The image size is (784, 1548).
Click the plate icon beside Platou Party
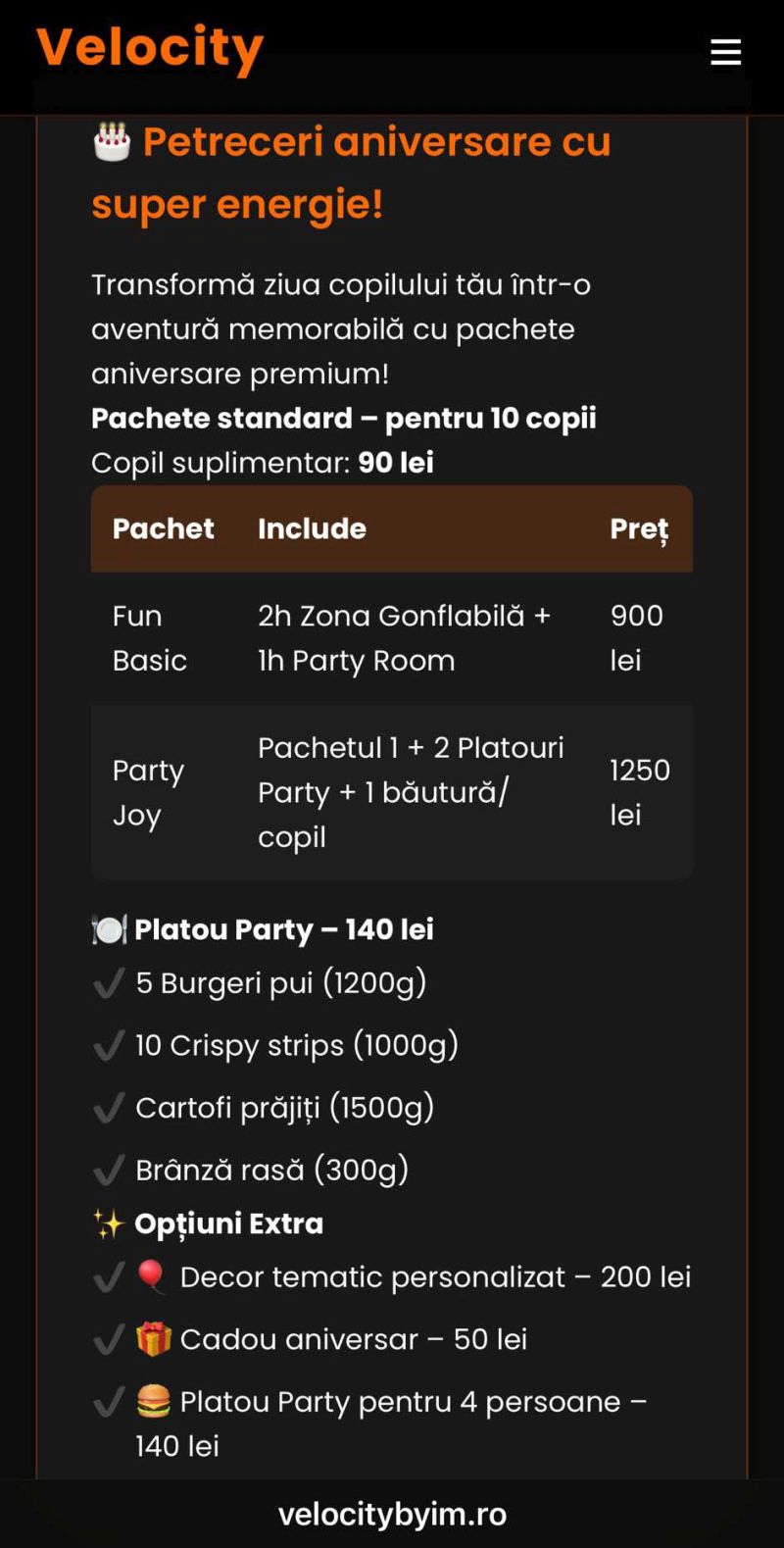[x=109, y=929]
